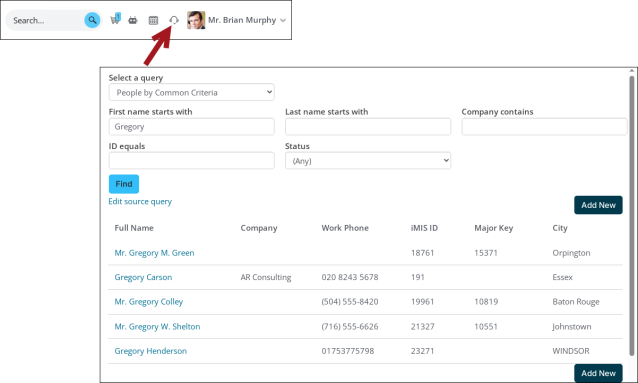Open the shopping cart icon
Image resolution: width=638 pixels, height=383 pixels.
click(x=116, y=19)
